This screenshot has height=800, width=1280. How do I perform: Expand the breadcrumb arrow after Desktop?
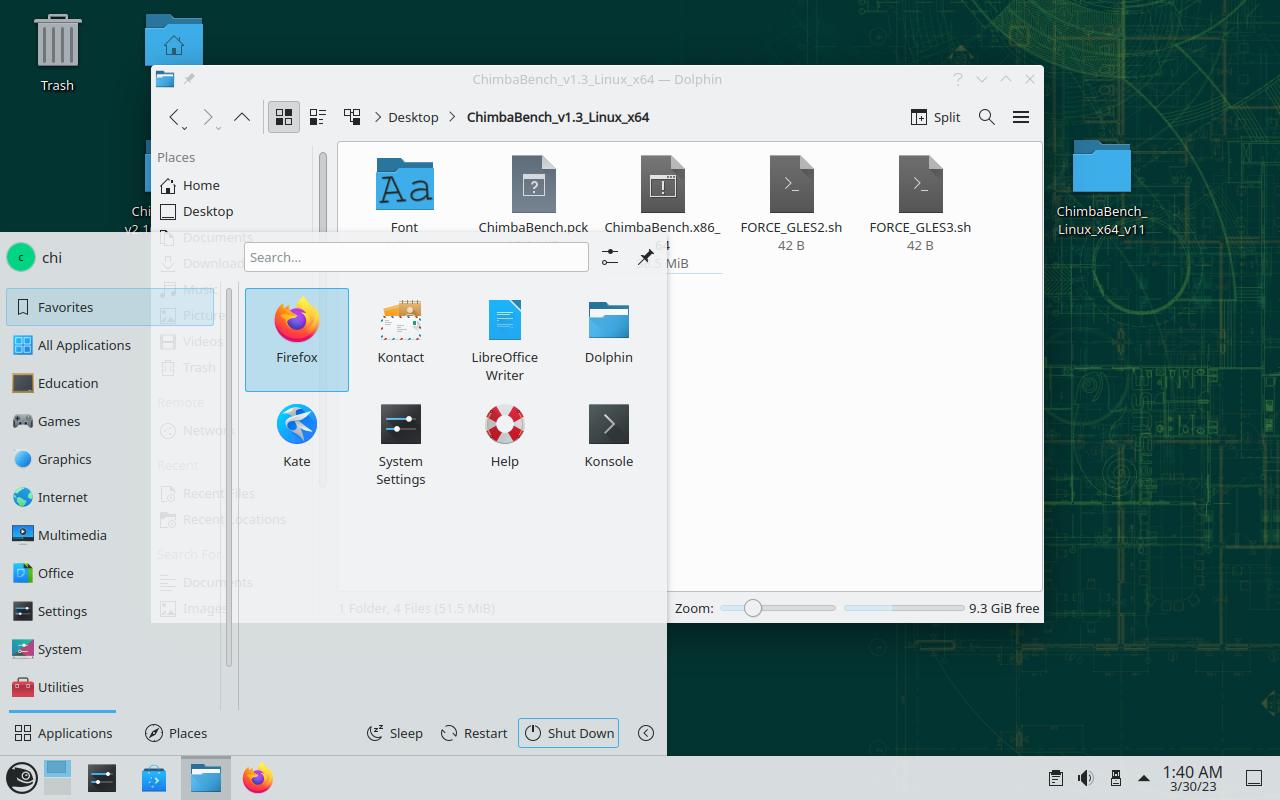pyautogui.click(x=453, y=117)
